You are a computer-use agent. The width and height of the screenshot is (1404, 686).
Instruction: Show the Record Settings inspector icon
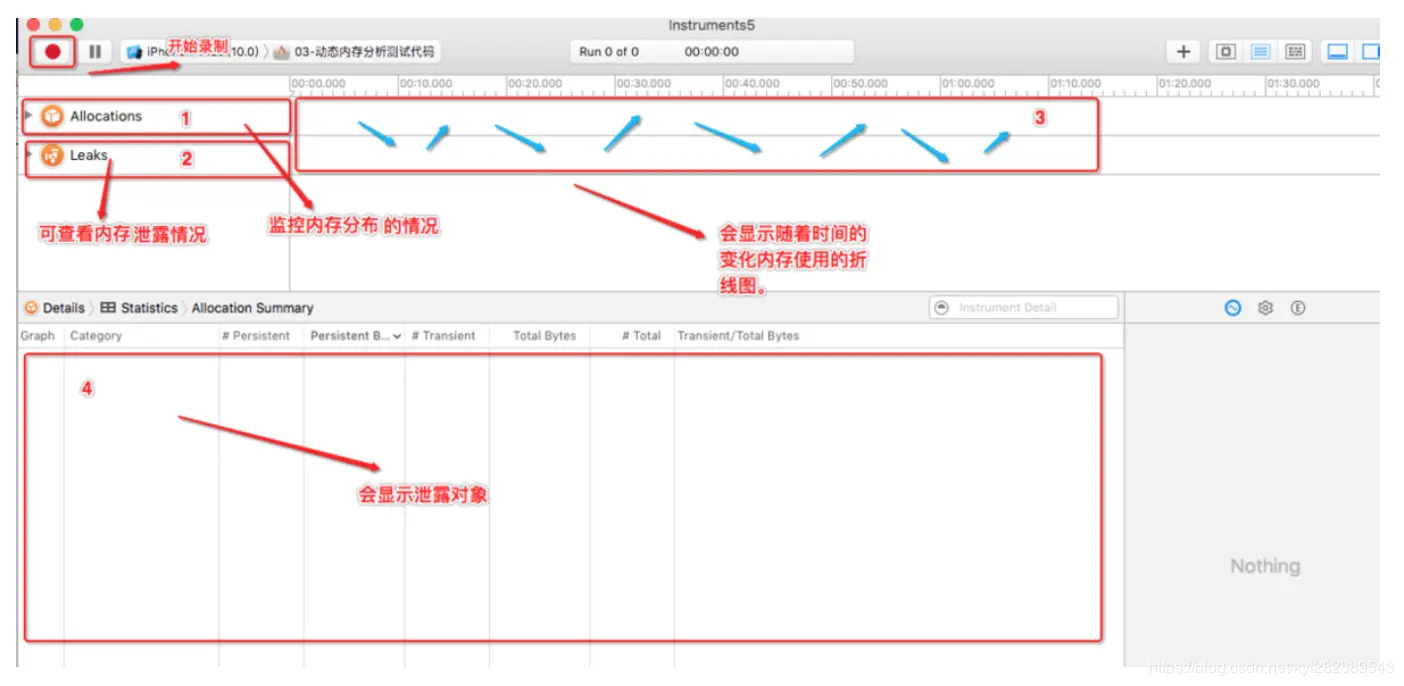pyautogui.click(x=1233, y=308)
